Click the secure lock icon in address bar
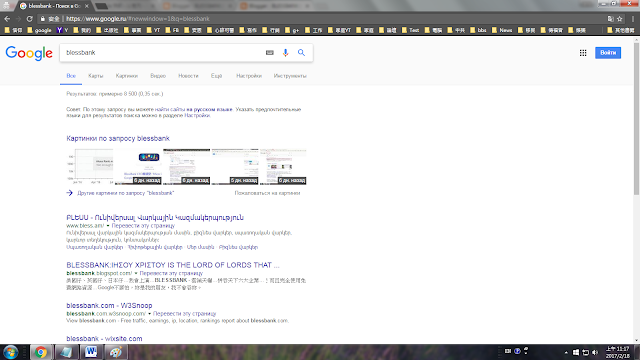The height and width of the screenshot is (360, 640). [x=42, y=19]
